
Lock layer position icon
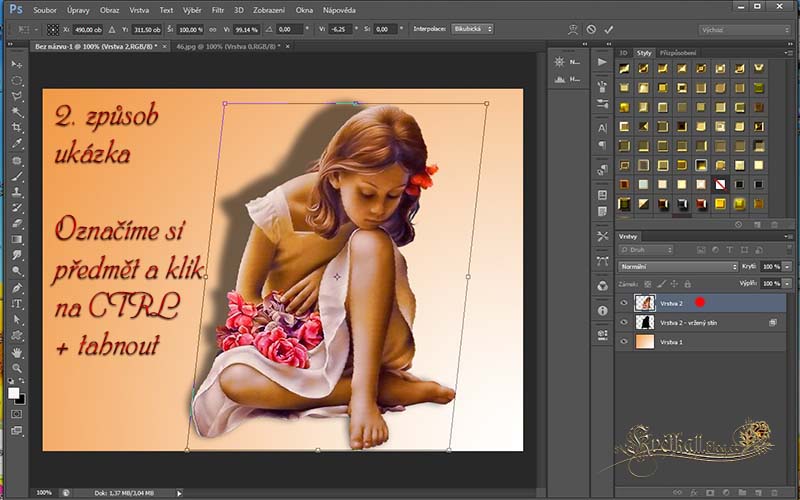[674, 284]
